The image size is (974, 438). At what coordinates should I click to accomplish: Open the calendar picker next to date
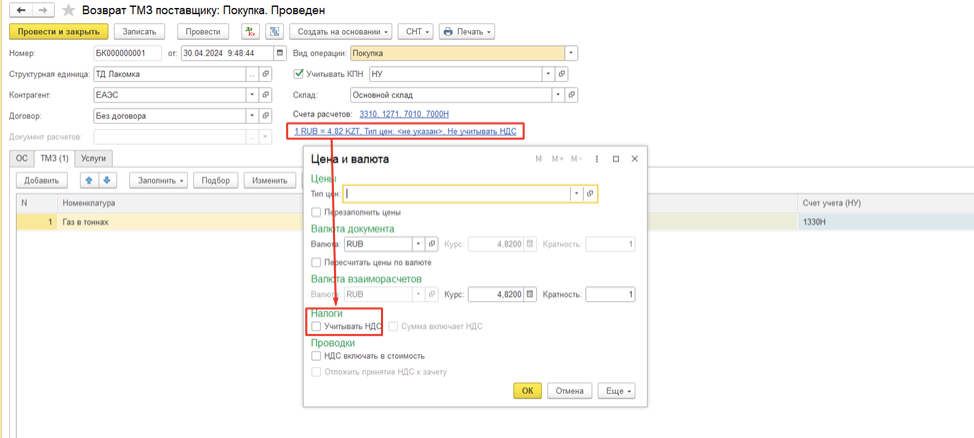point(280,54)
